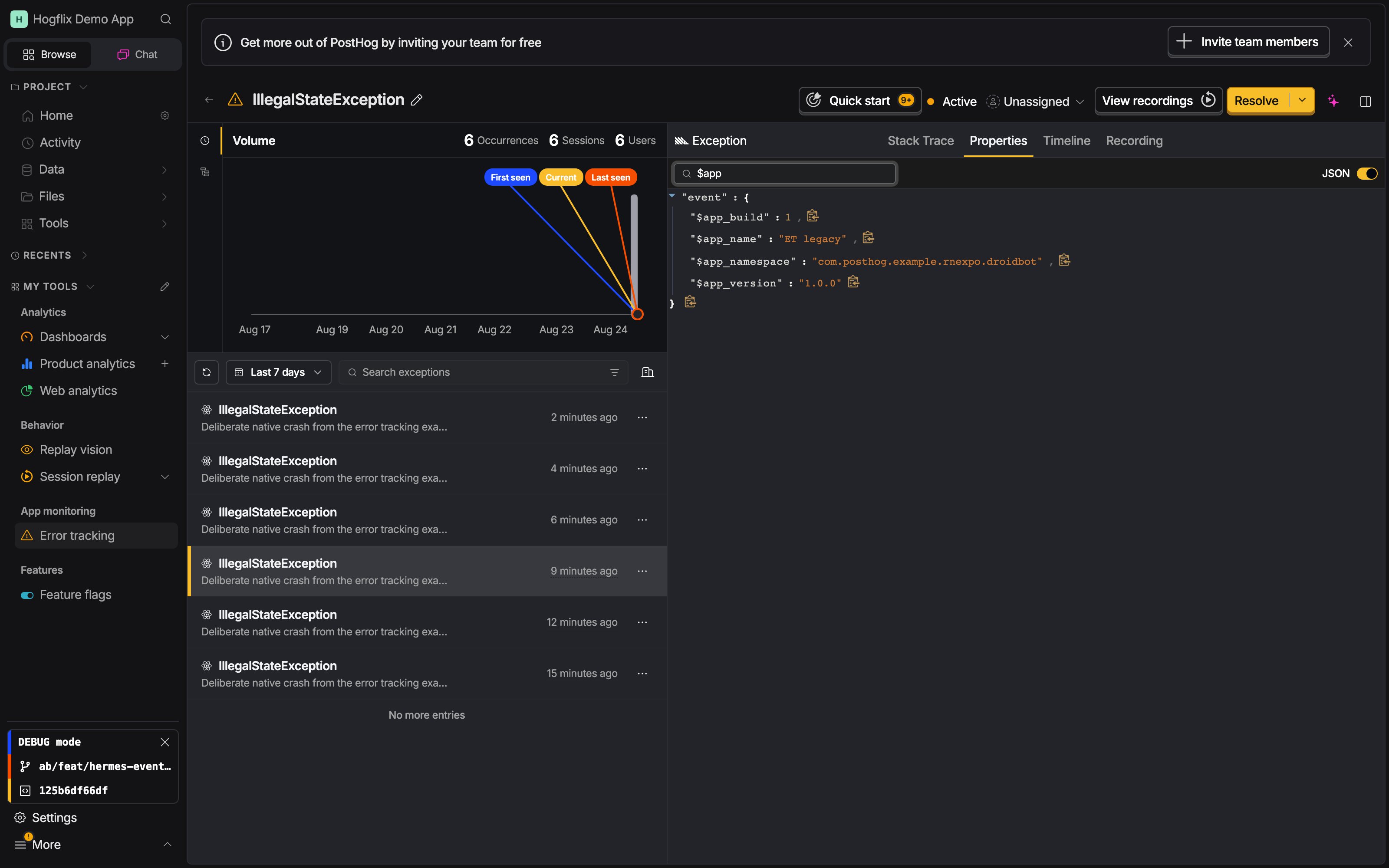Open more options for the 2 minutes ago exception
Viewport: 1389px width, 868px height.
(x=642, y=418)
